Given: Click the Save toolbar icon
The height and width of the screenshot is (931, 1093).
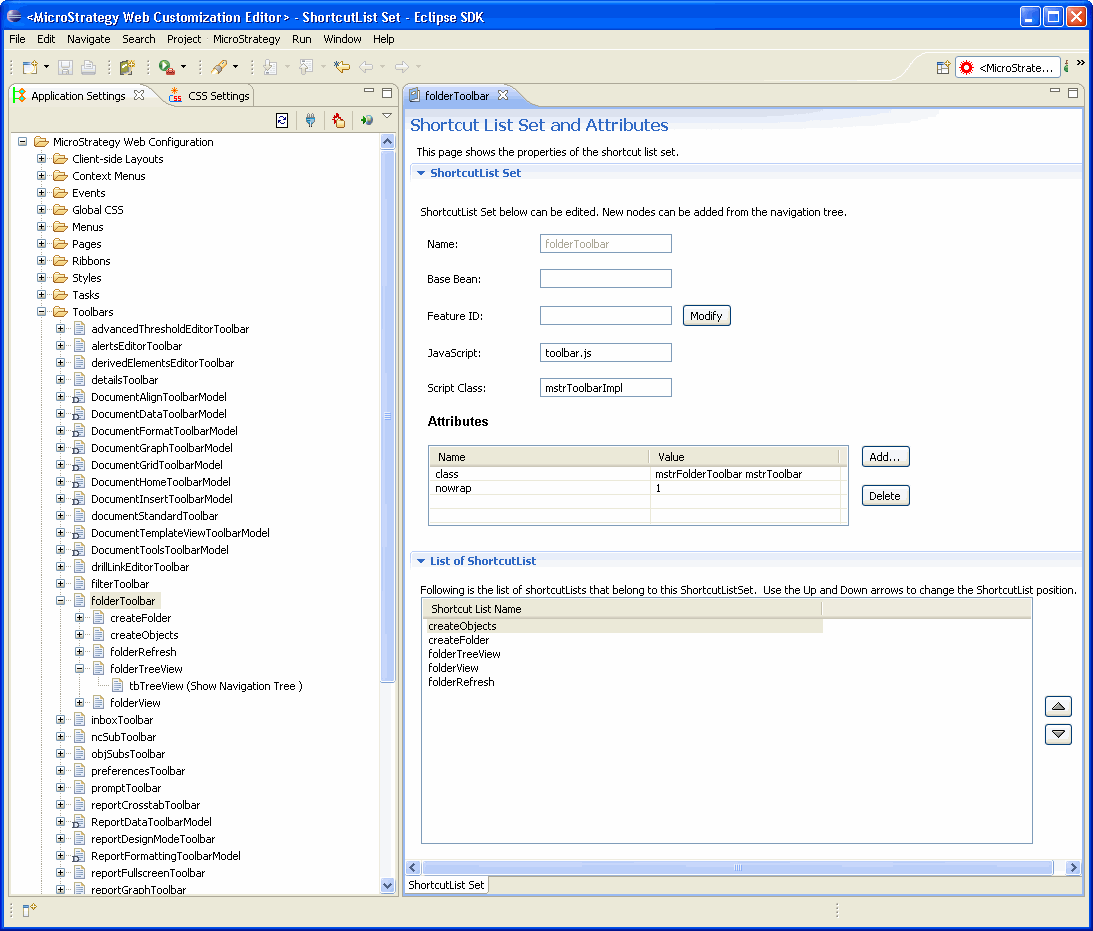Looking at the screenshot, I should pyautogui.click(x=66, y=67).
